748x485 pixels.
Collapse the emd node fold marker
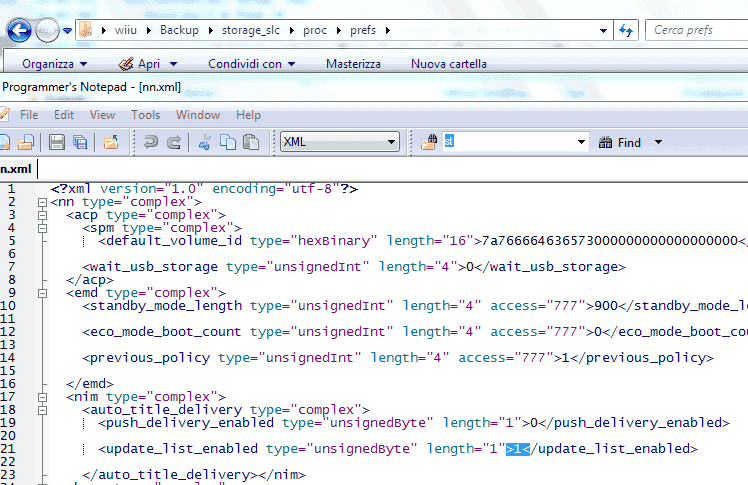tap(42, 293)
